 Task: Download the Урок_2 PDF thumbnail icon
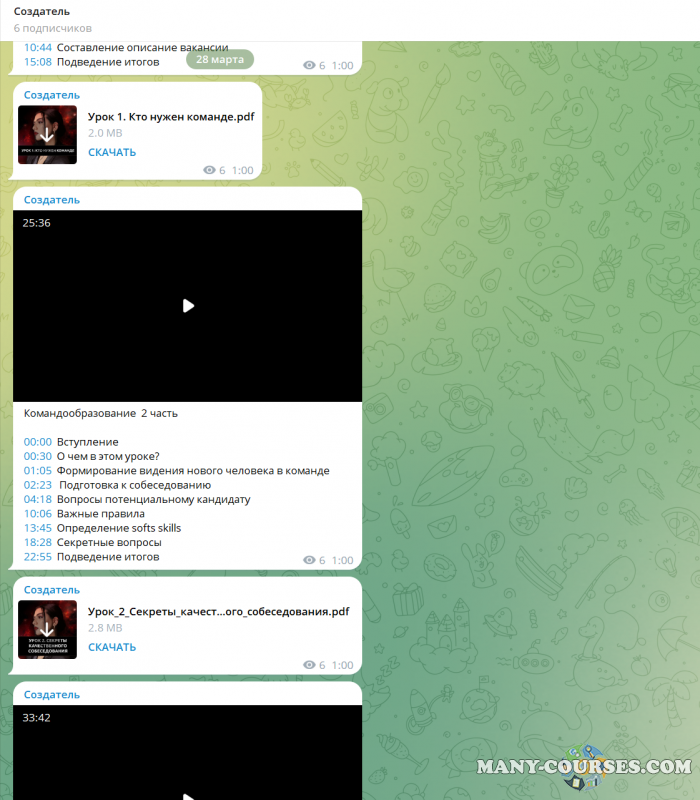(x=47, y=629)
